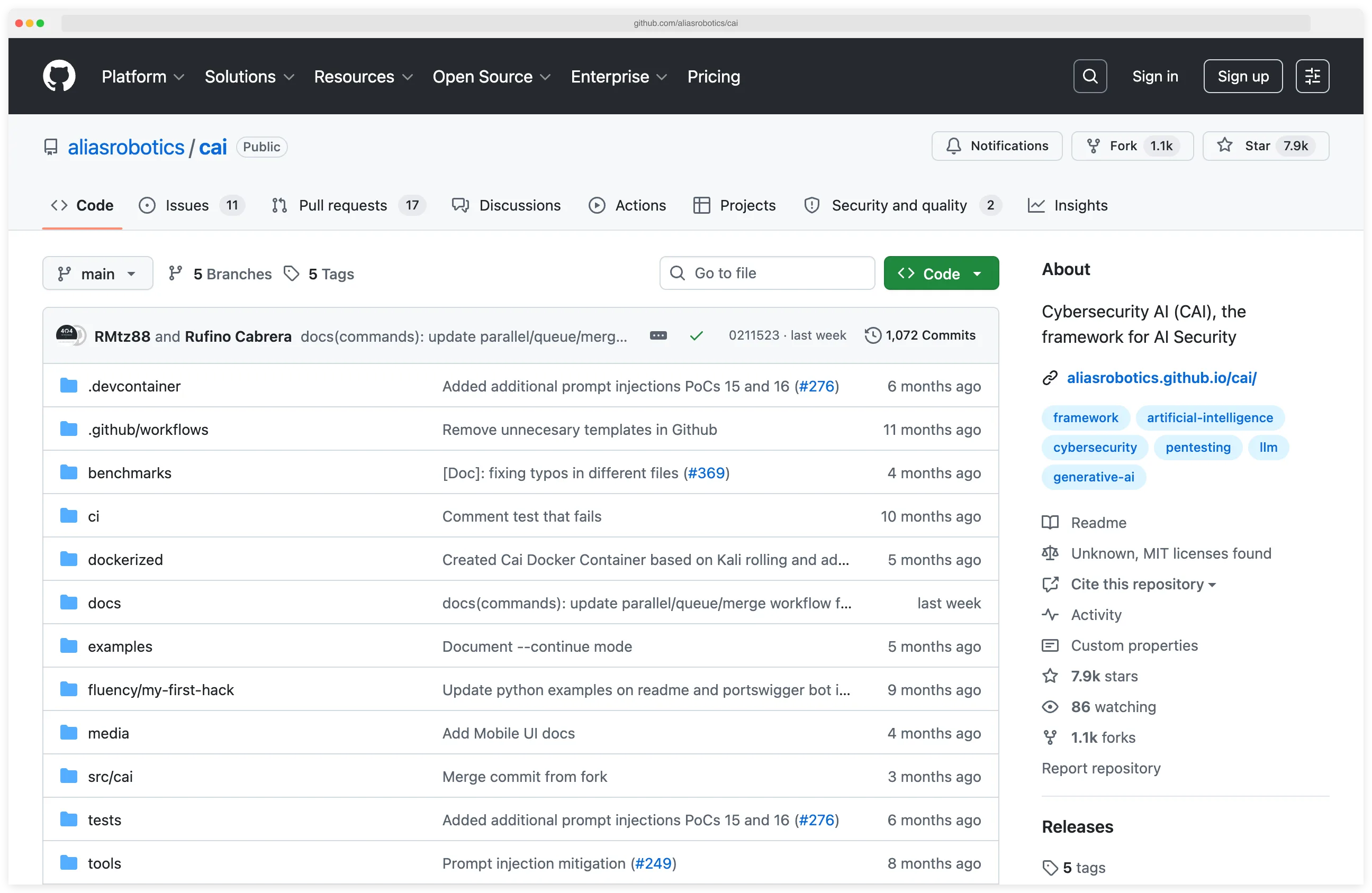Click the branches icon next to 5 Branches

point(176,273)
